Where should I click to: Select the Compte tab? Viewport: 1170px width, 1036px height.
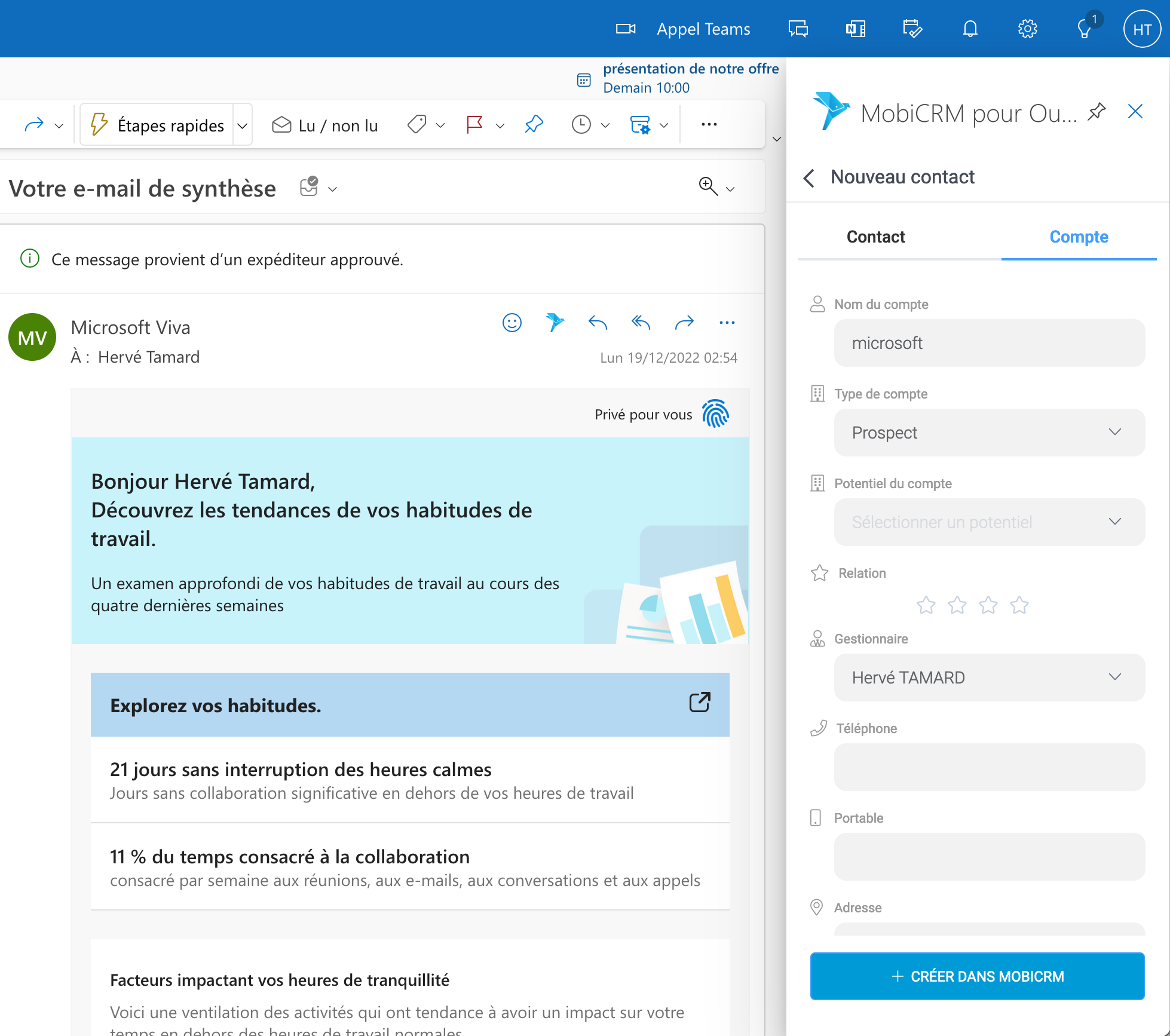click(1079, 237)
